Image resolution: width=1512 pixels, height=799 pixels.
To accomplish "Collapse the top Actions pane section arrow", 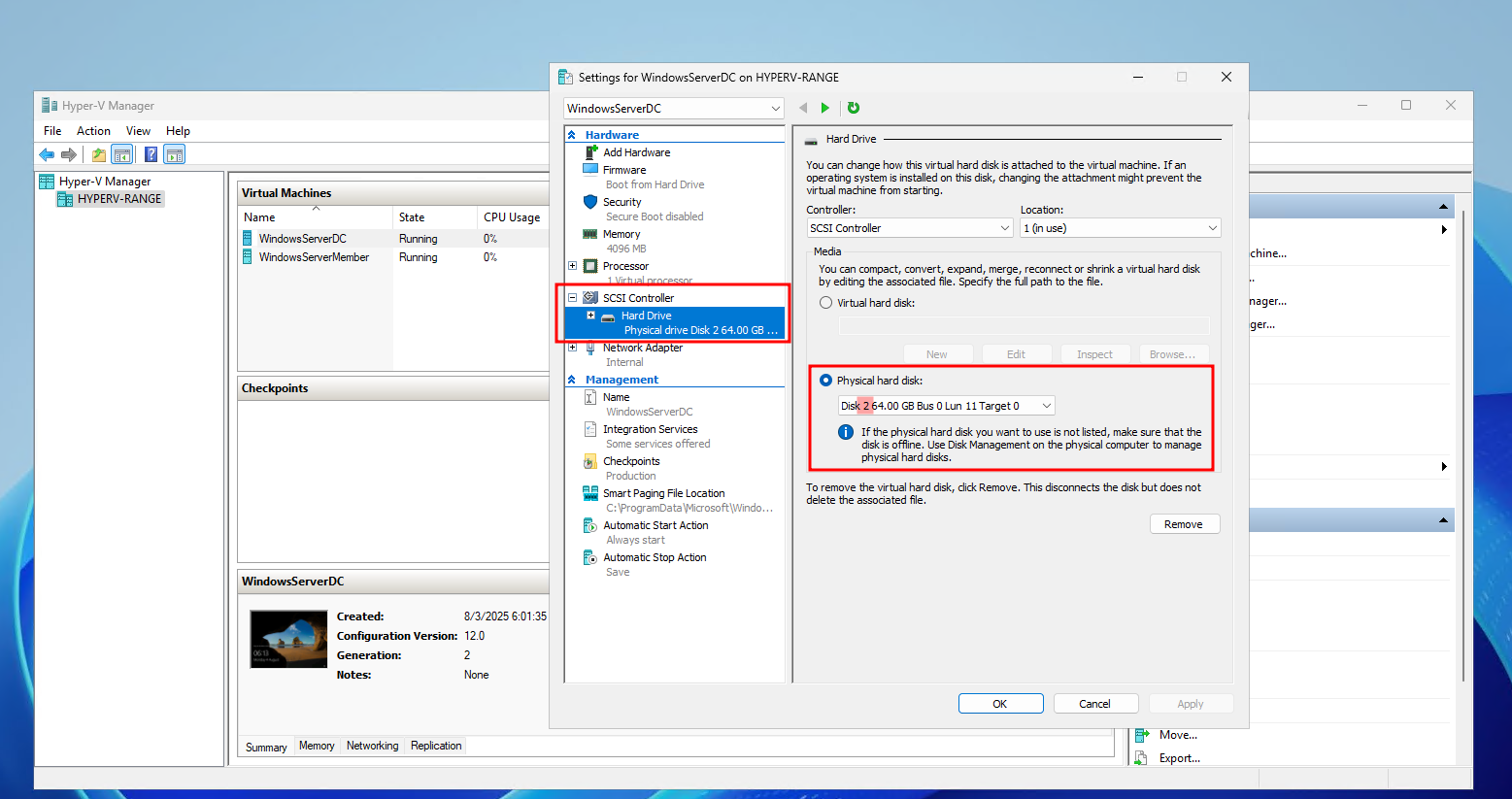I will tap(1444, 207).
